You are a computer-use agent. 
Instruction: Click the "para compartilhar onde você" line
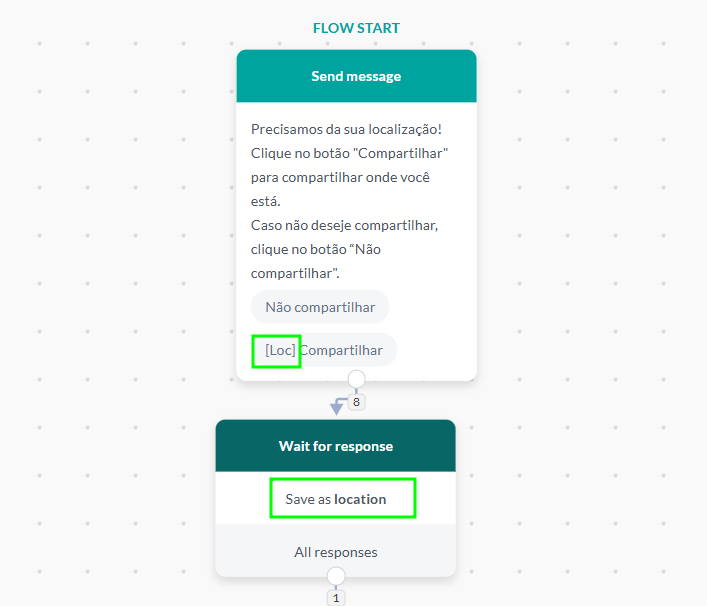coord(342,178)
